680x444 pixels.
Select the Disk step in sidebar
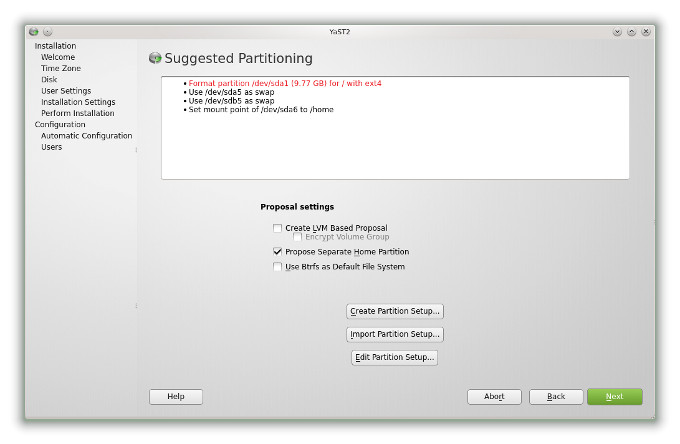click(x=49, y=80)
